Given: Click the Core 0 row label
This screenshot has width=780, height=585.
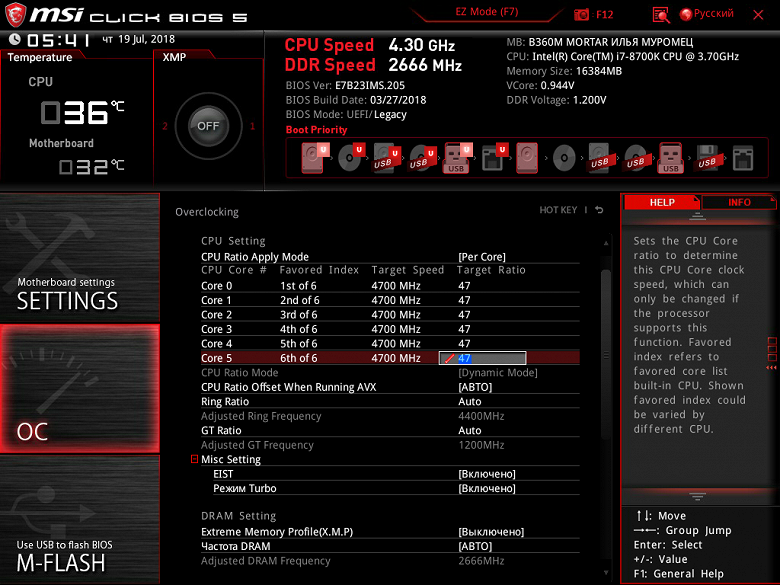Looking at the screenshot, I should [216, 286].
